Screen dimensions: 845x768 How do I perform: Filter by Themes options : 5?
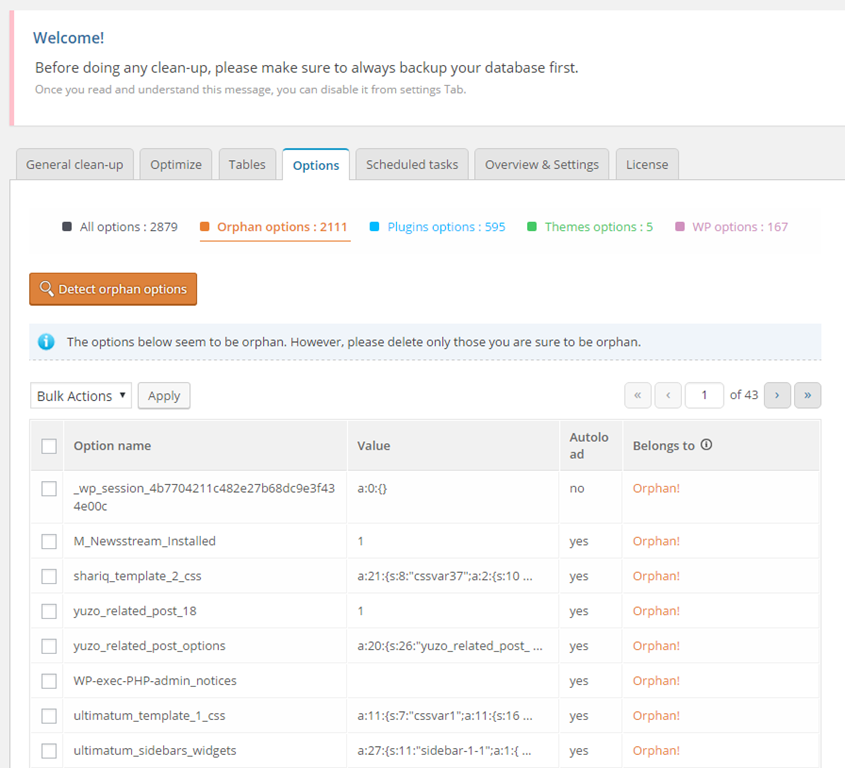[598, 227]
